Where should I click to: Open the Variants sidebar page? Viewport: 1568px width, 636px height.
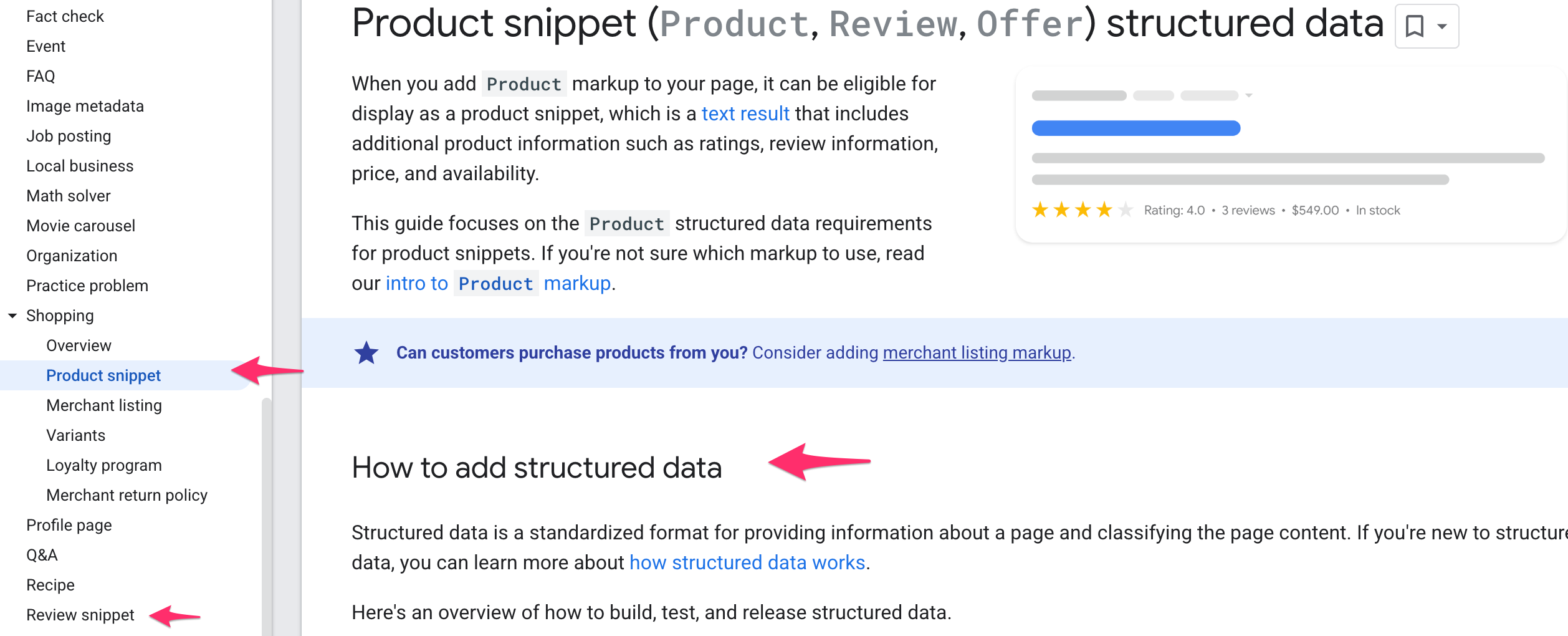point(76,435)
